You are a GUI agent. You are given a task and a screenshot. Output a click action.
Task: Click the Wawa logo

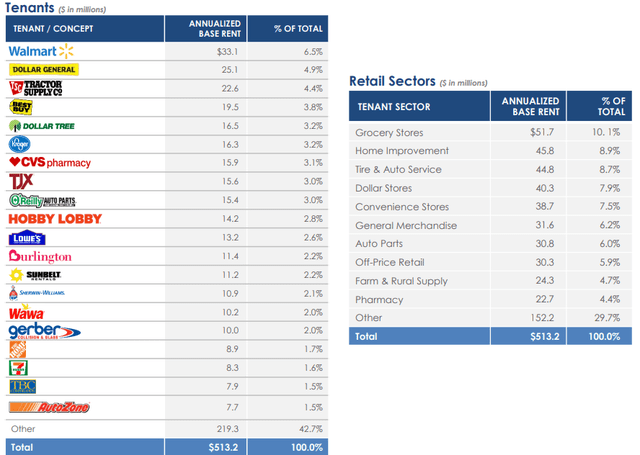point(25,313)
